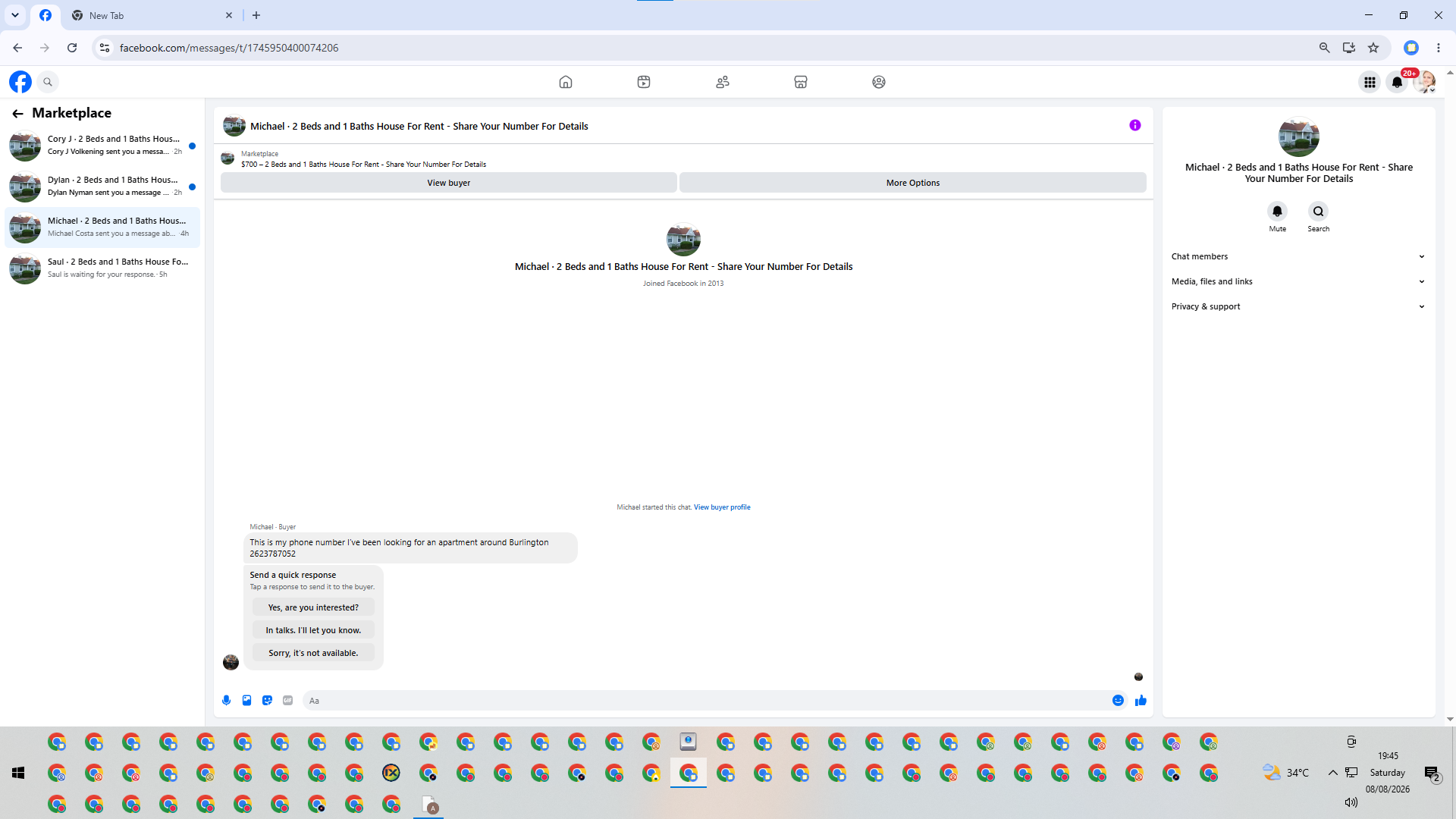
Task: Select the Michael conversation in list
Action: (102, 227)
